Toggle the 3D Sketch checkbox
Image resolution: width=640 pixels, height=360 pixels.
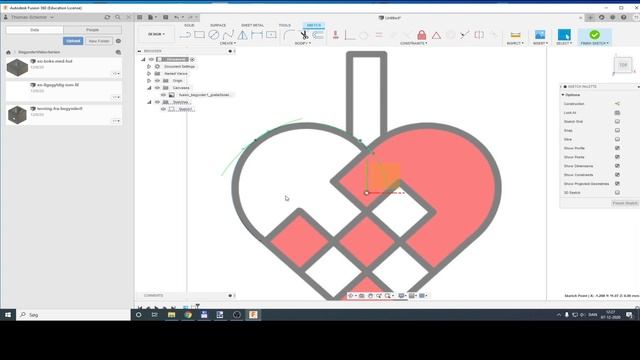tap(617, 193)
